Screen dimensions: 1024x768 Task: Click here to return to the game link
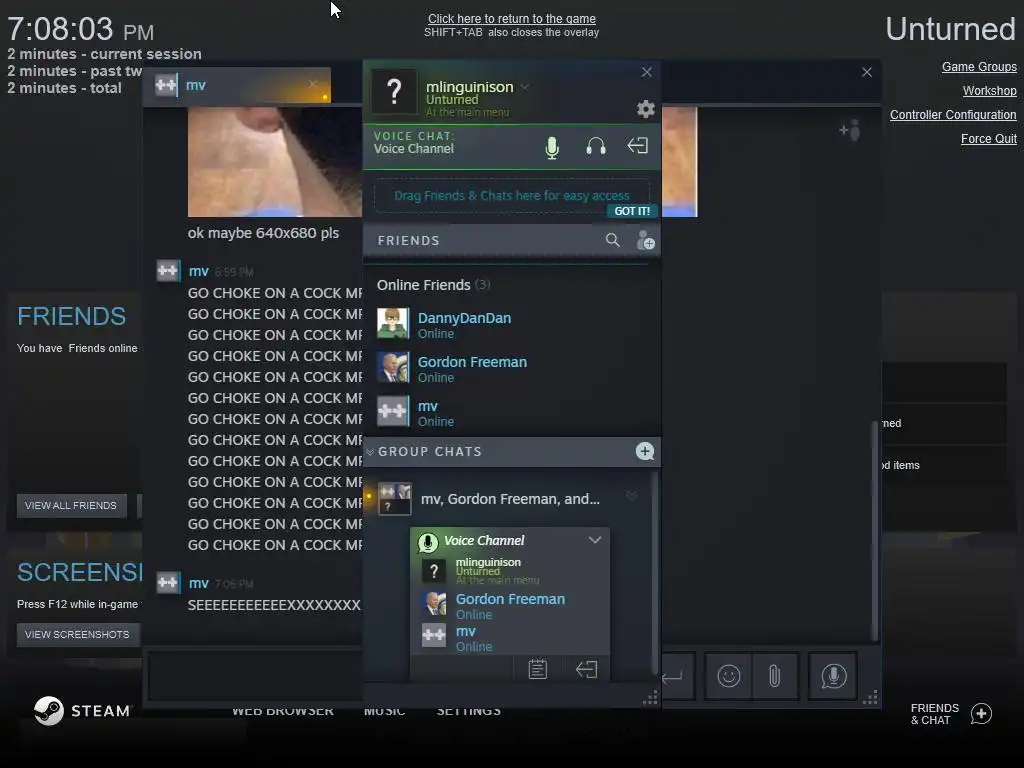[x=511, y=19]
